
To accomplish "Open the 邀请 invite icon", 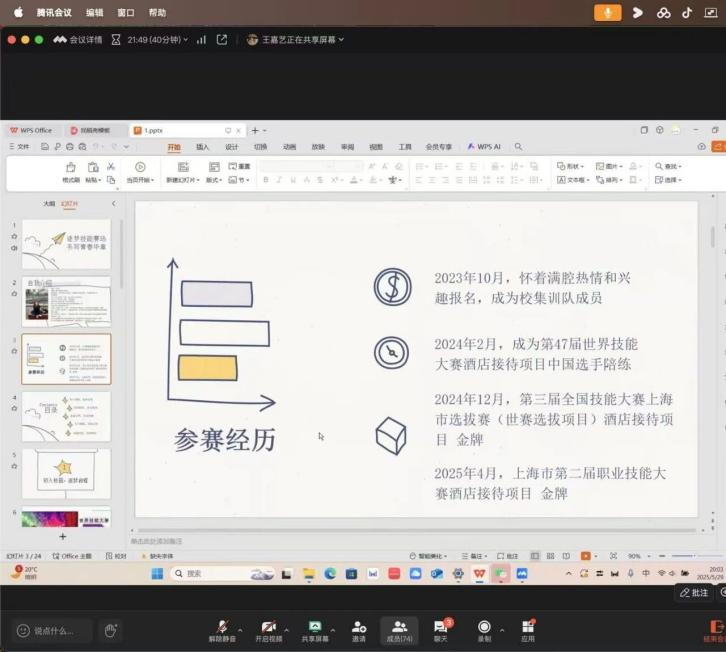I will click(x=358, y=627).
